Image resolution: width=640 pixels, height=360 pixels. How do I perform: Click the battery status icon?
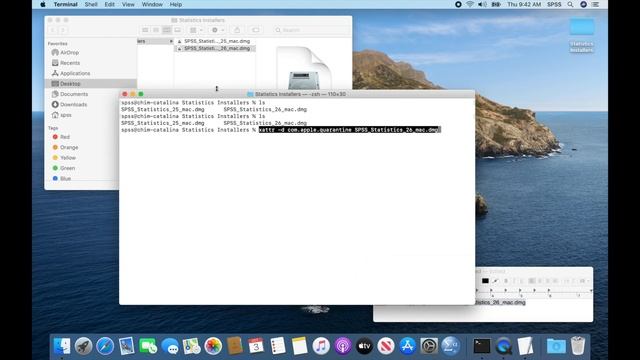click(x=496, y=4)
